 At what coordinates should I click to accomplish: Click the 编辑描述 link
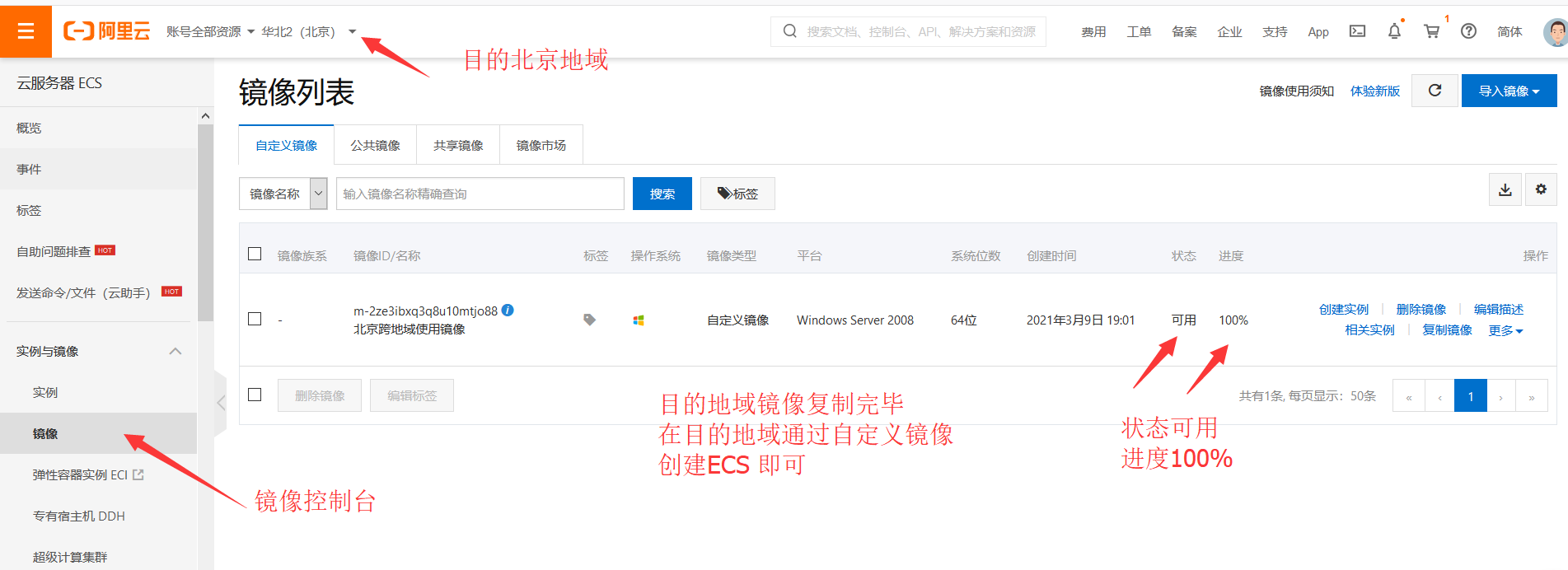click(1499, 309)
